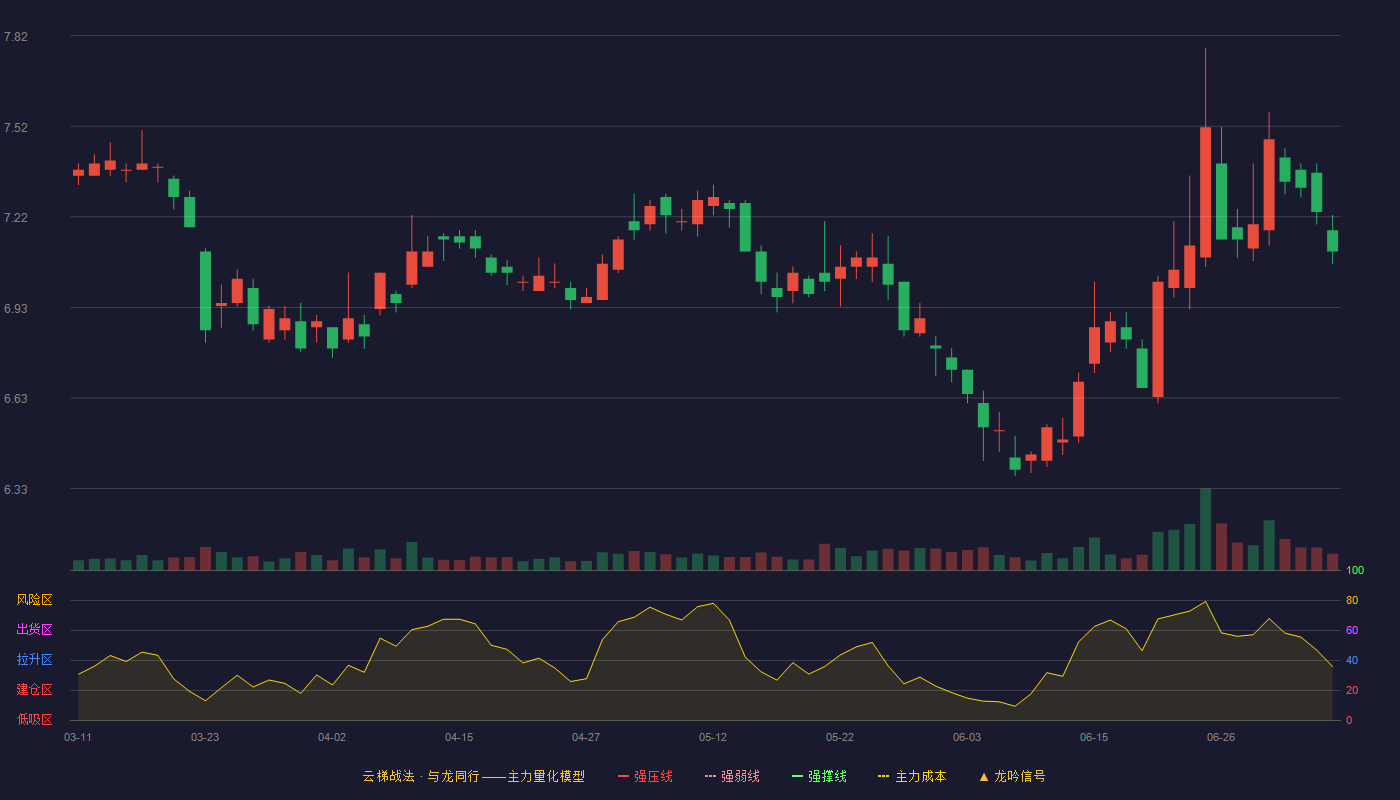Click the 出货区 zone label

[x=34, y=630]
